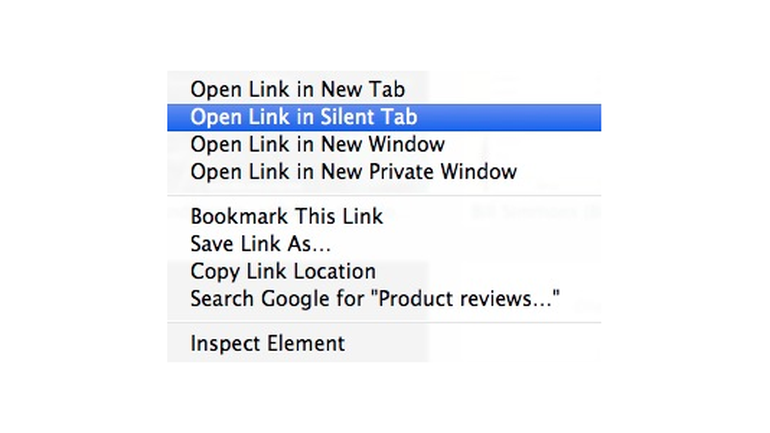
Task: Click Bookmark This Link
Action: 286,216
